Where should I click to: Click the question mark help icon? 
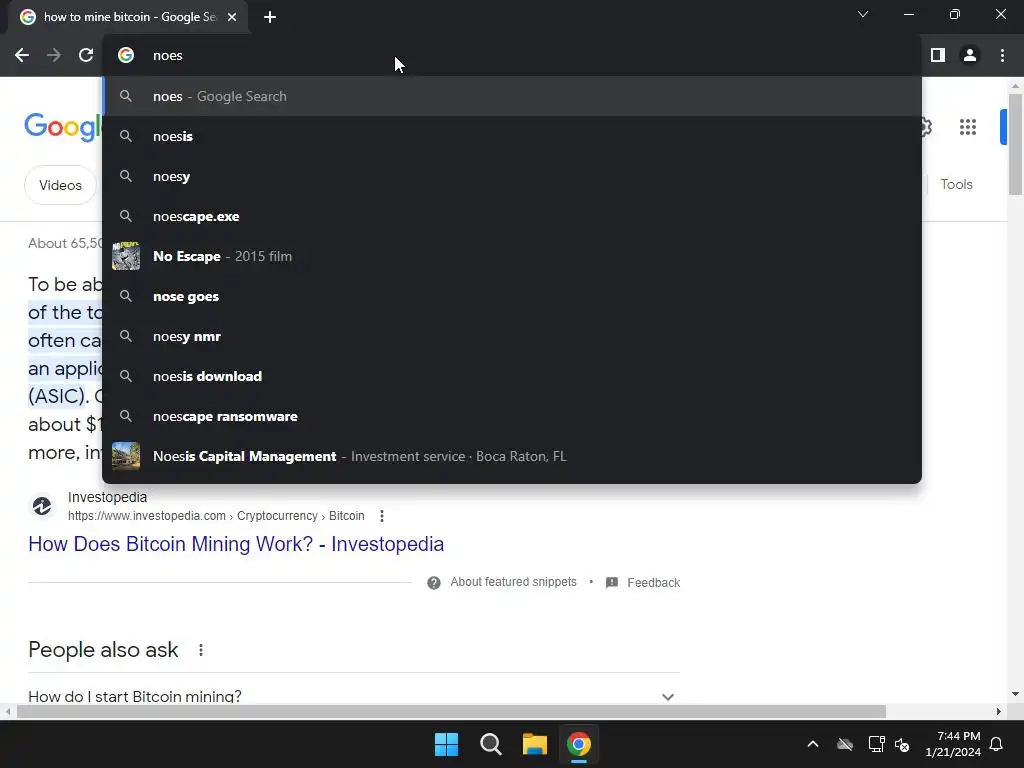click(434, 583)
